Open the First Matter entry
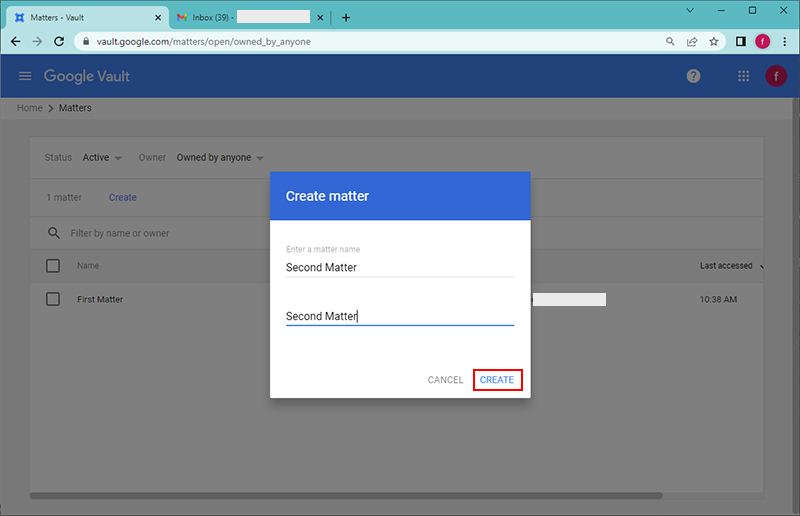The image size is (800, 516). tap(100, 300)
